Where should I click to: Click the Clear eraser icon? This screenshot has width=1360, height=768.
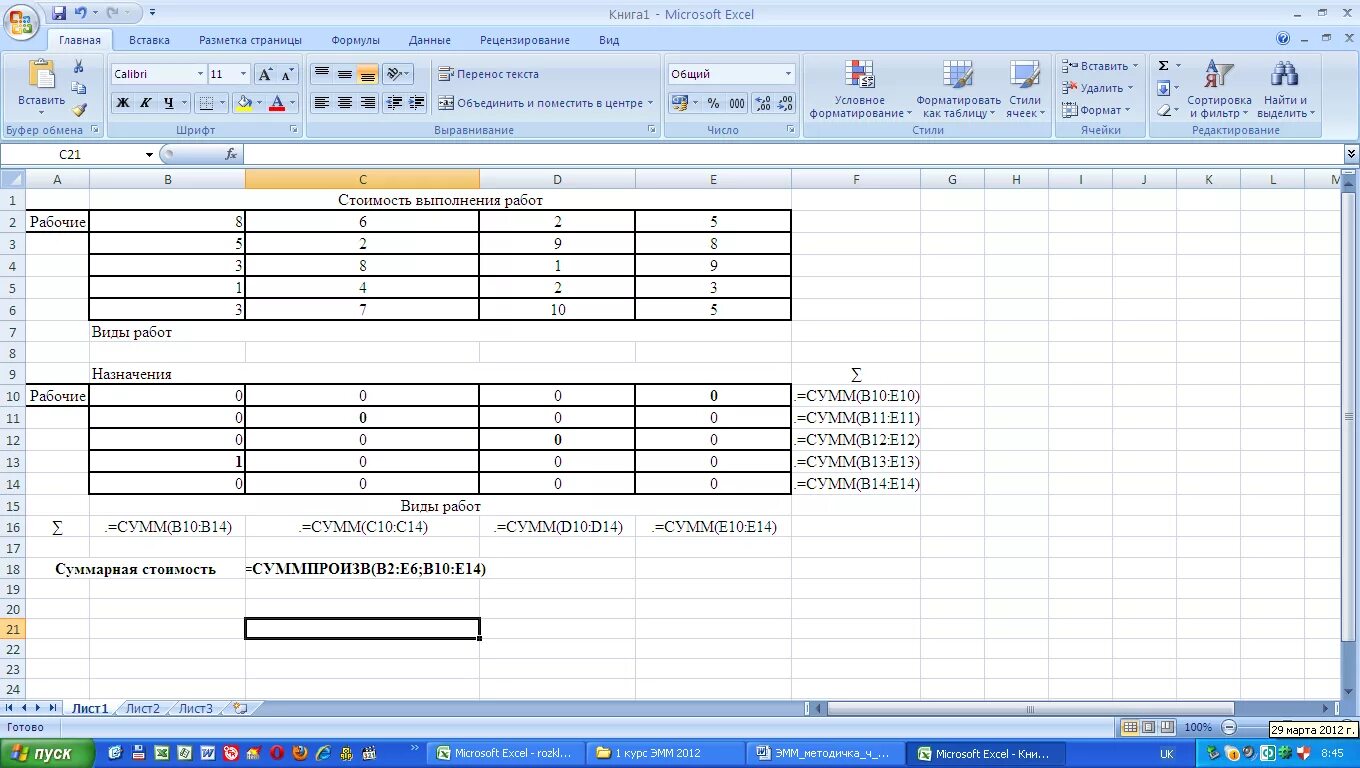click(x=1163, y=110)
